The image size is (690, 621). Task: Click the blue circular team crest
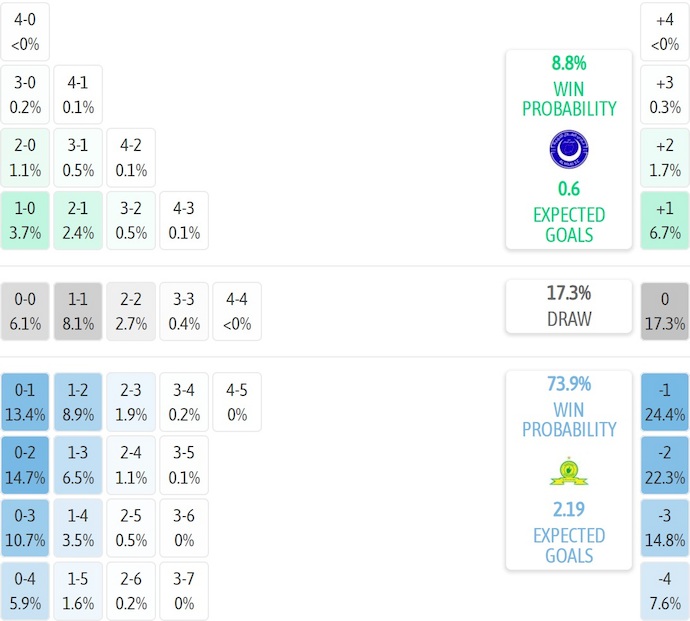[x=569, y=150]
